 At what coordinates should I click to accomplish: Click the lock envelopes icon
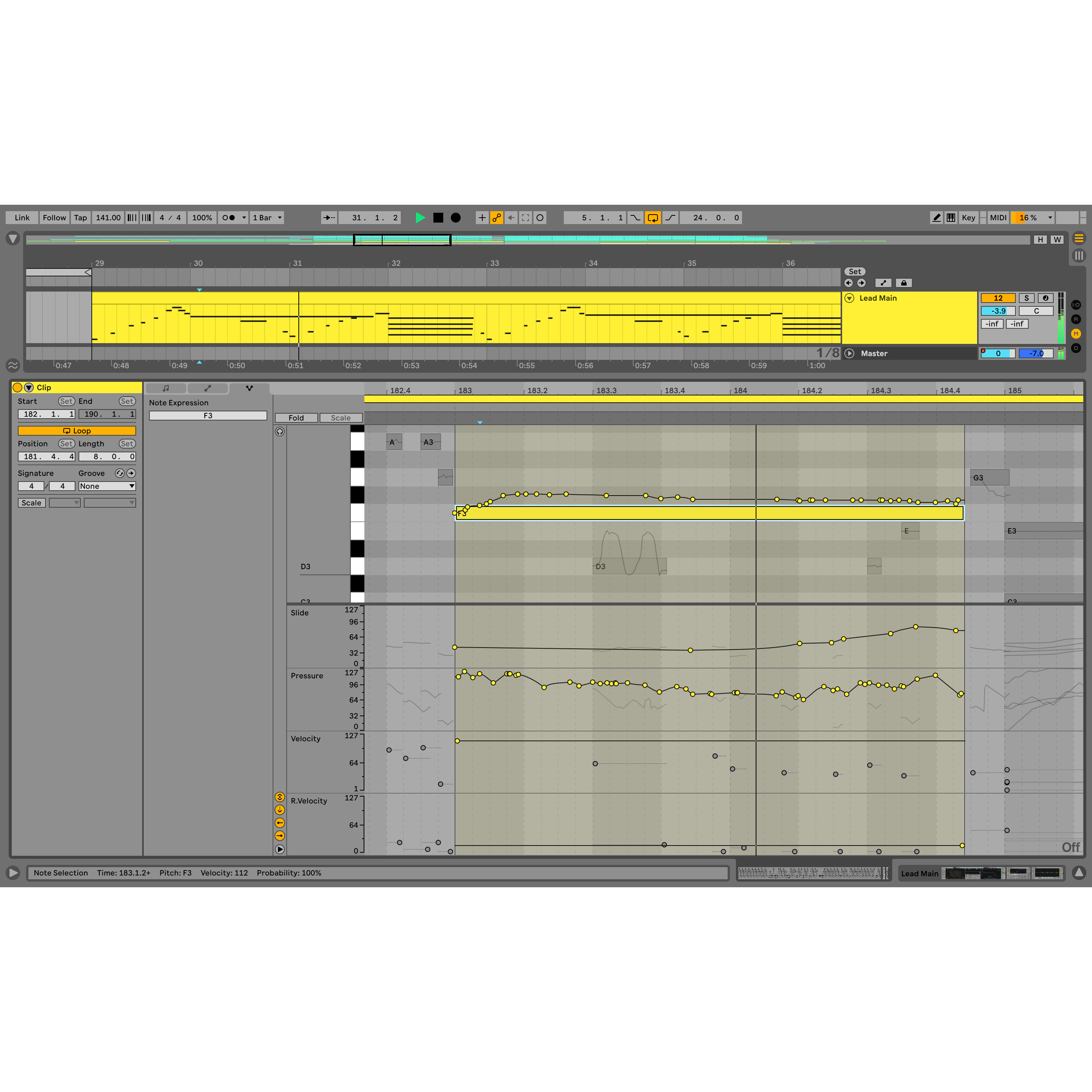[x=904, y=283]
